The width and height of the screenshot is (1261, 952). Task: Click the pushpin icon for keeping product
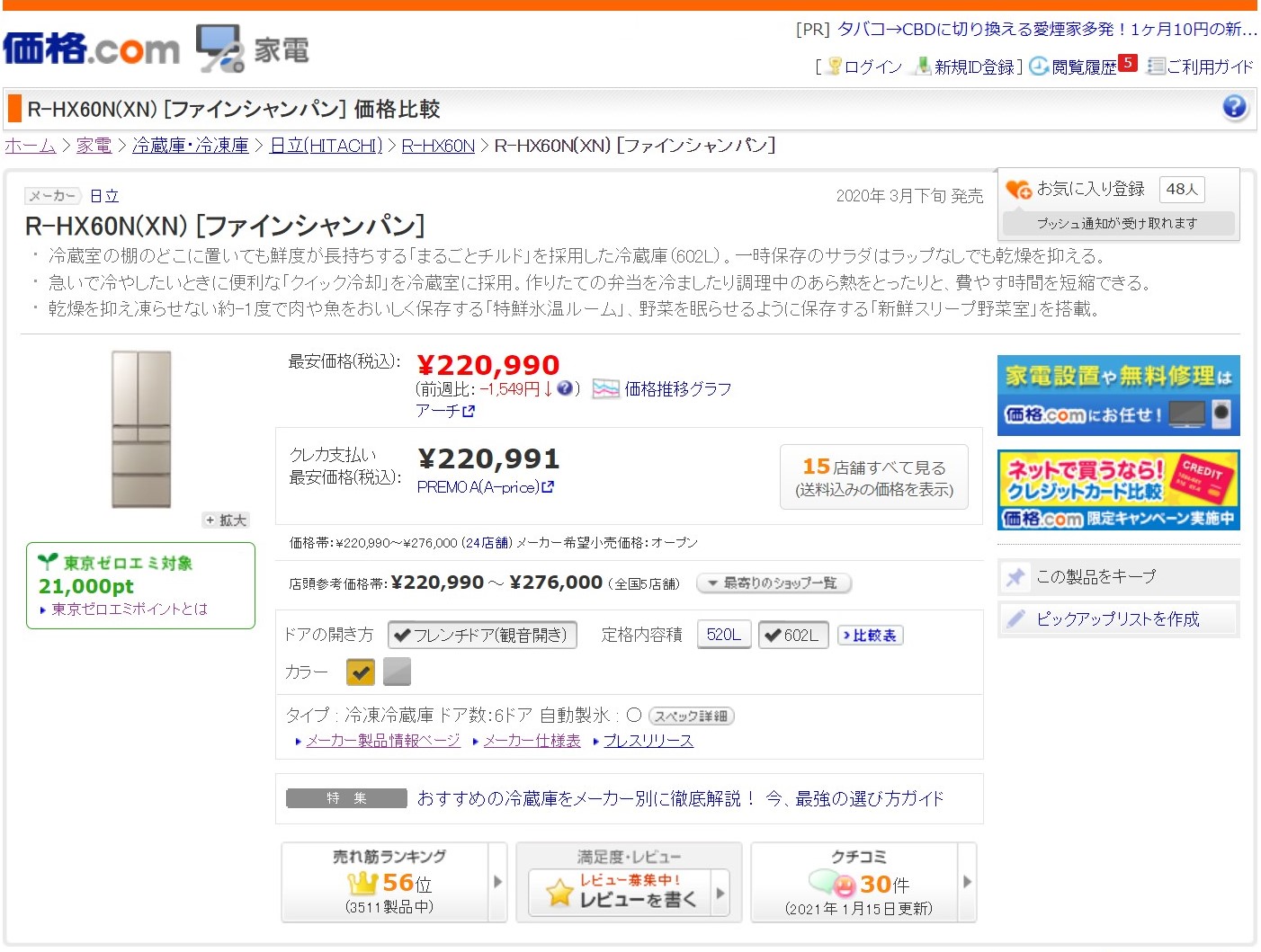click(x=1015, y=576)
